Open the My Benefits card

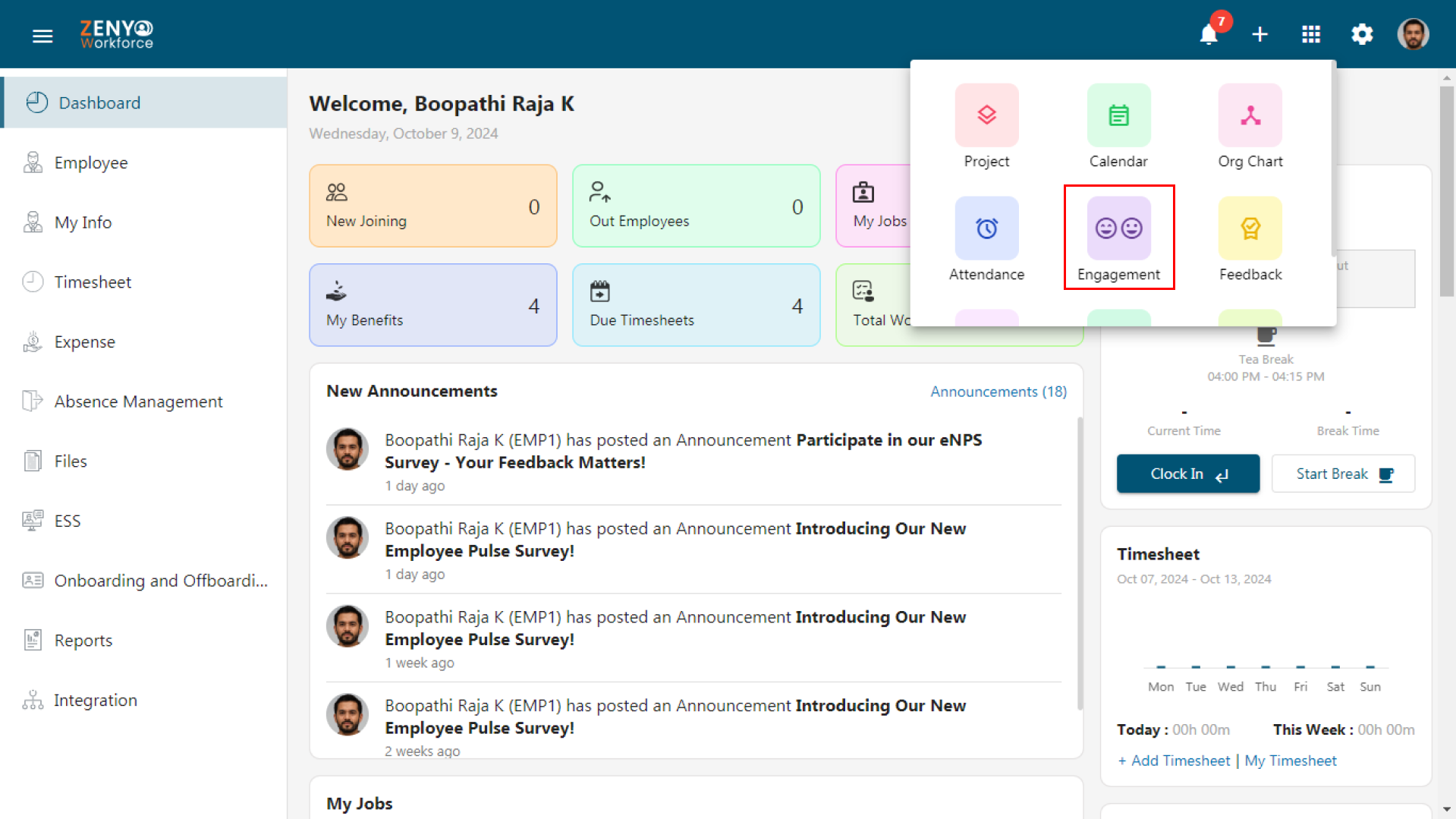click(433, 305)
